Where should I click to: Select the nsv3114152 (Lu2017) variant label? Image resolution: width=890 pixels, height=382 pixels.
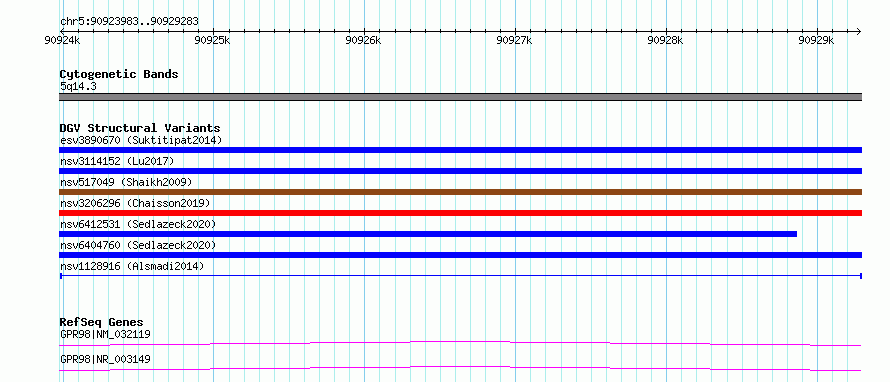[117, 161]
